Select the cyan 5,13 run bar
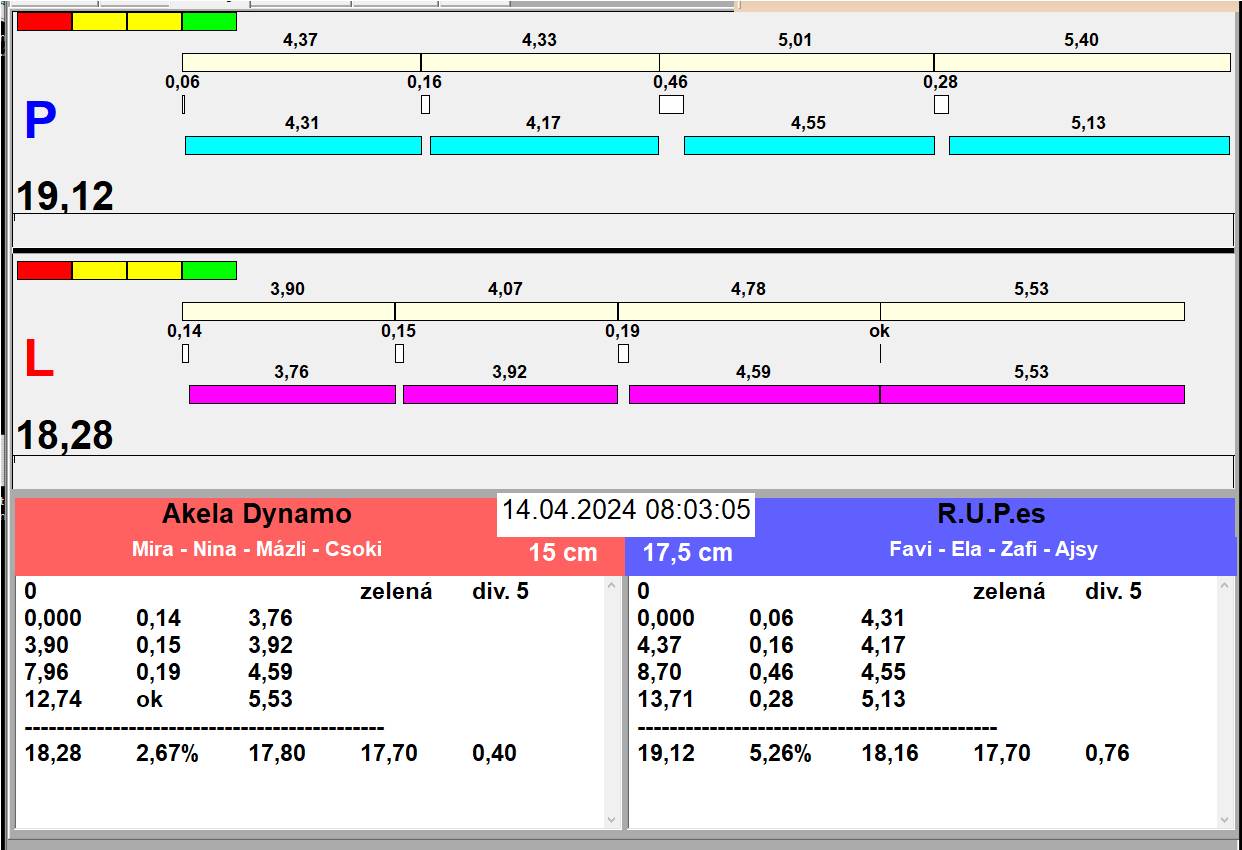The height and width of the screenshot is (850, 1242). [x=1088, y=145]
